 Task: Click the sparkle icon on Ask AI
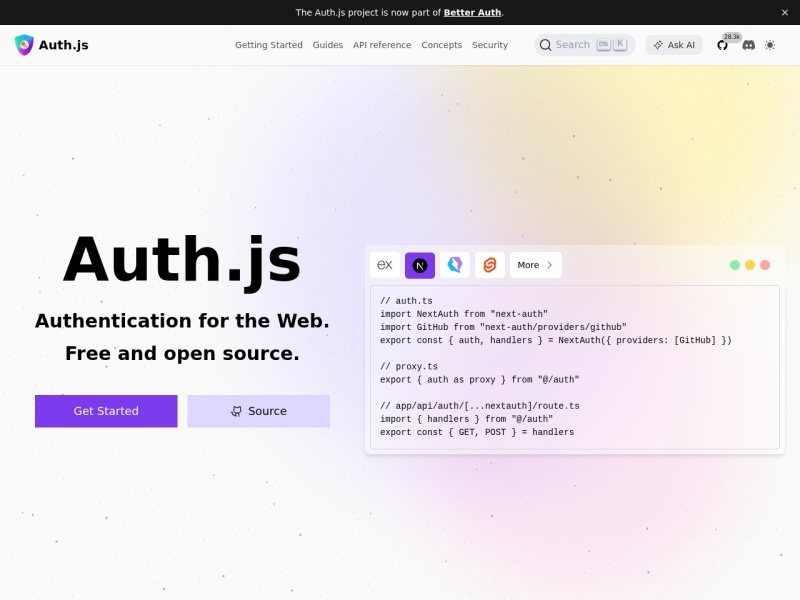point(658,45)
